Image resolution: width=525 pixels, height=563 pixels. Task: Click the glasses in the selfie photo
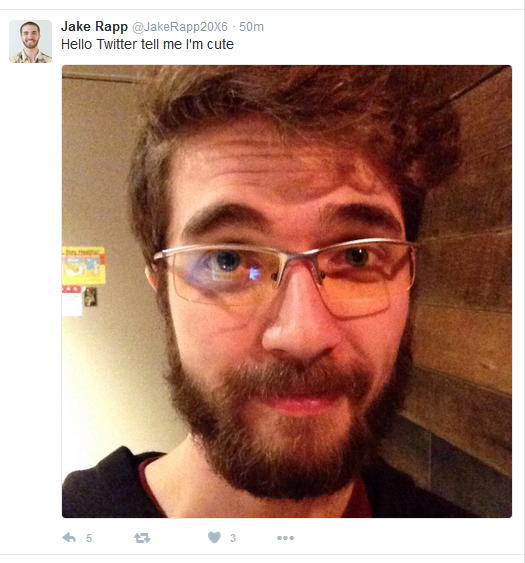(x=285, y=275)
